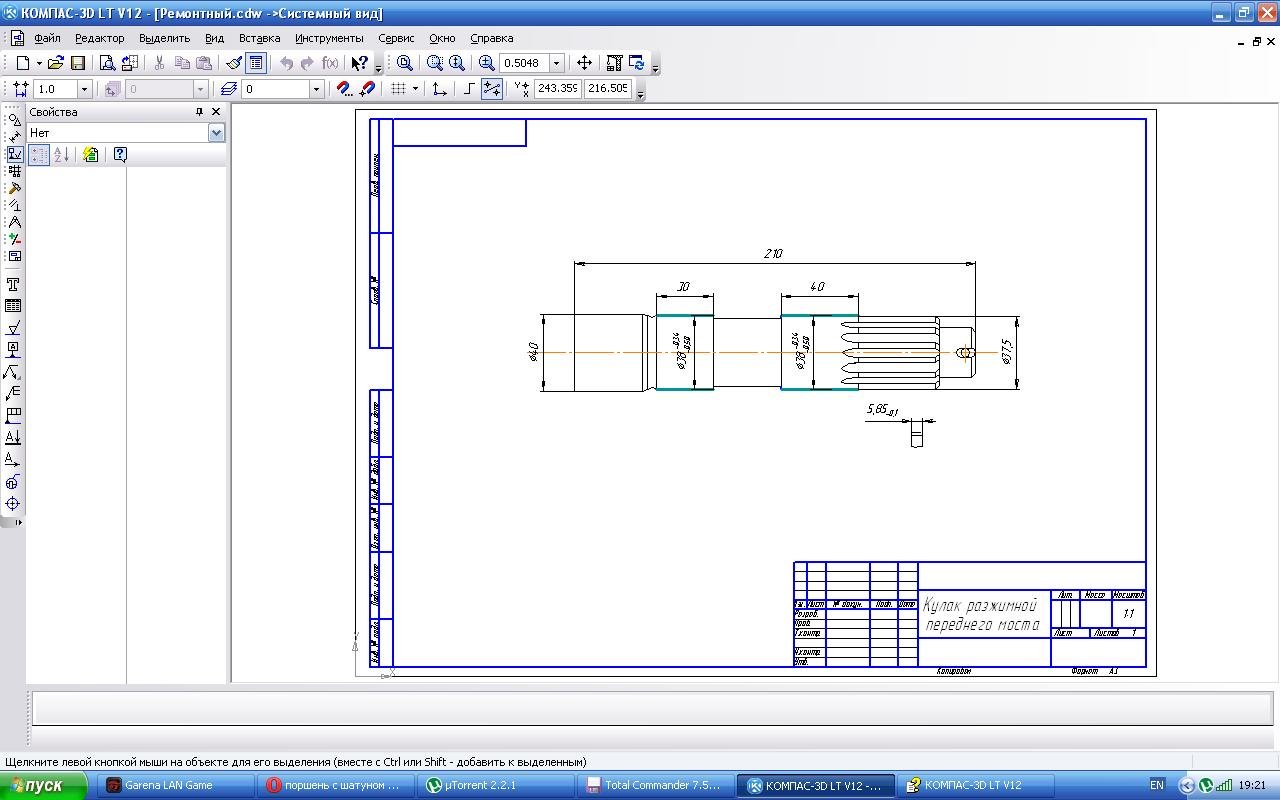This screenshot has width=1280, height=800.
Task: Toggle the orthogonal drawing mode
Action: click(469, 89)
